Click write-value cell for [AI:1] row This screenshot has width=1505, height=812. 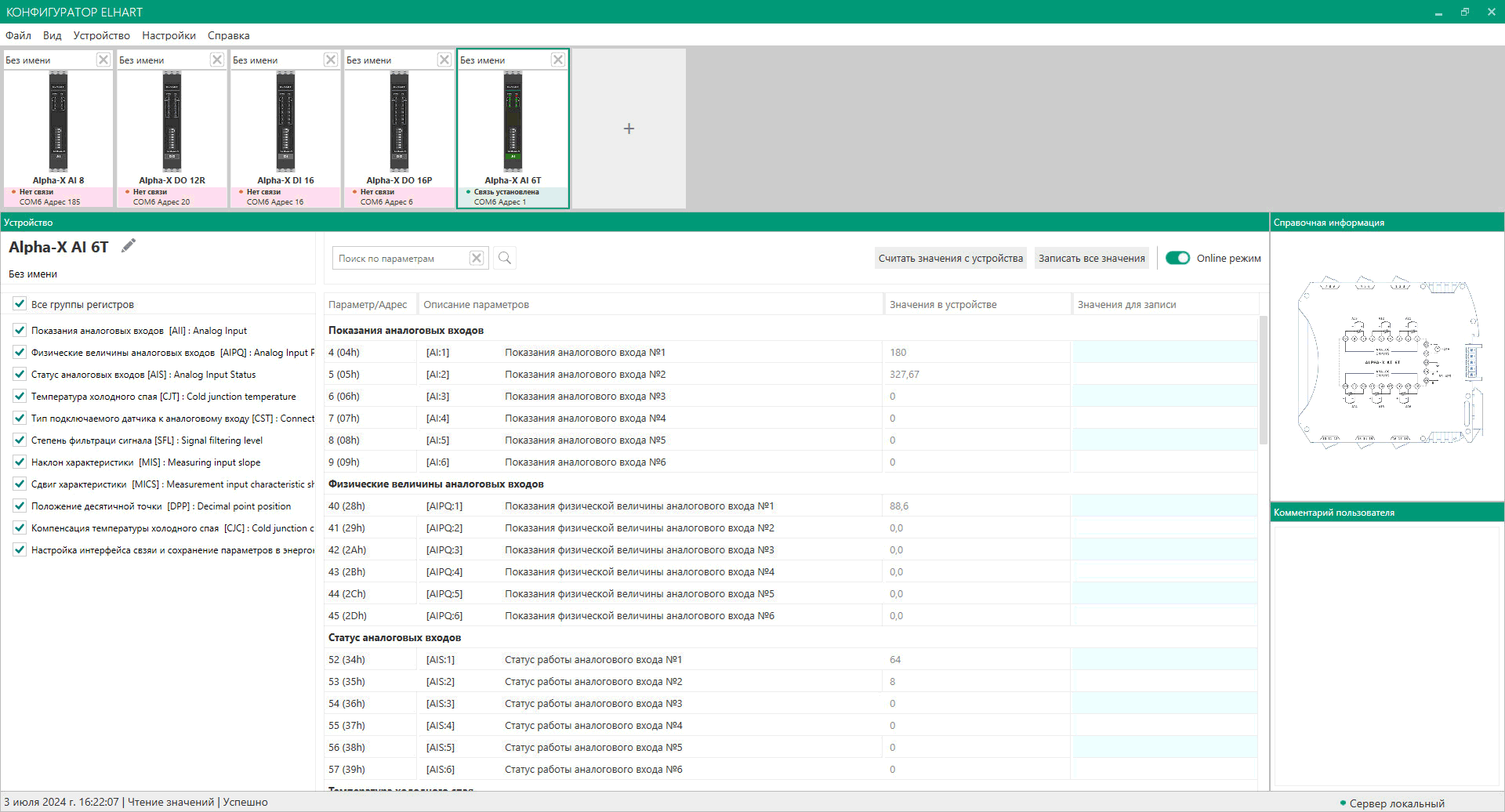point(1165,353)
